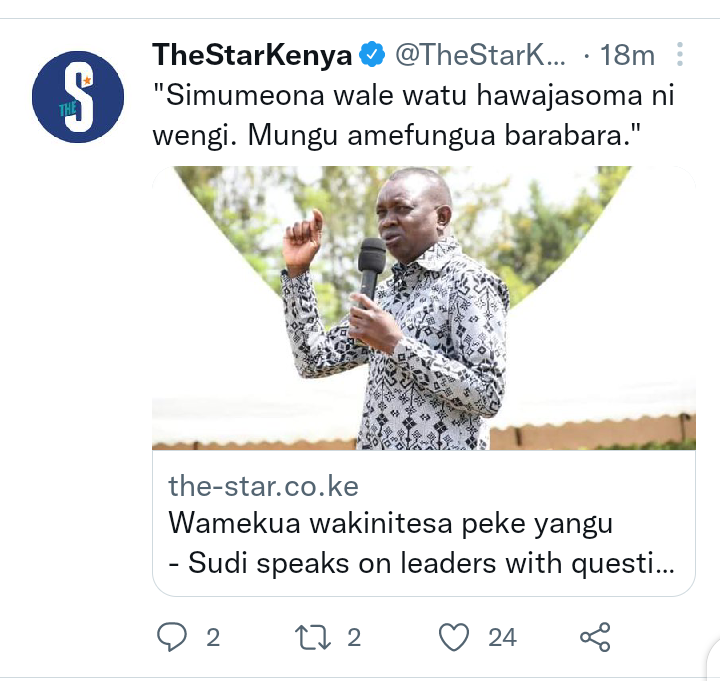Image resolution: width=720 pixels, height=681 pixels.
Task: Share tweet via share icon
Action: [x=595, y=637]
